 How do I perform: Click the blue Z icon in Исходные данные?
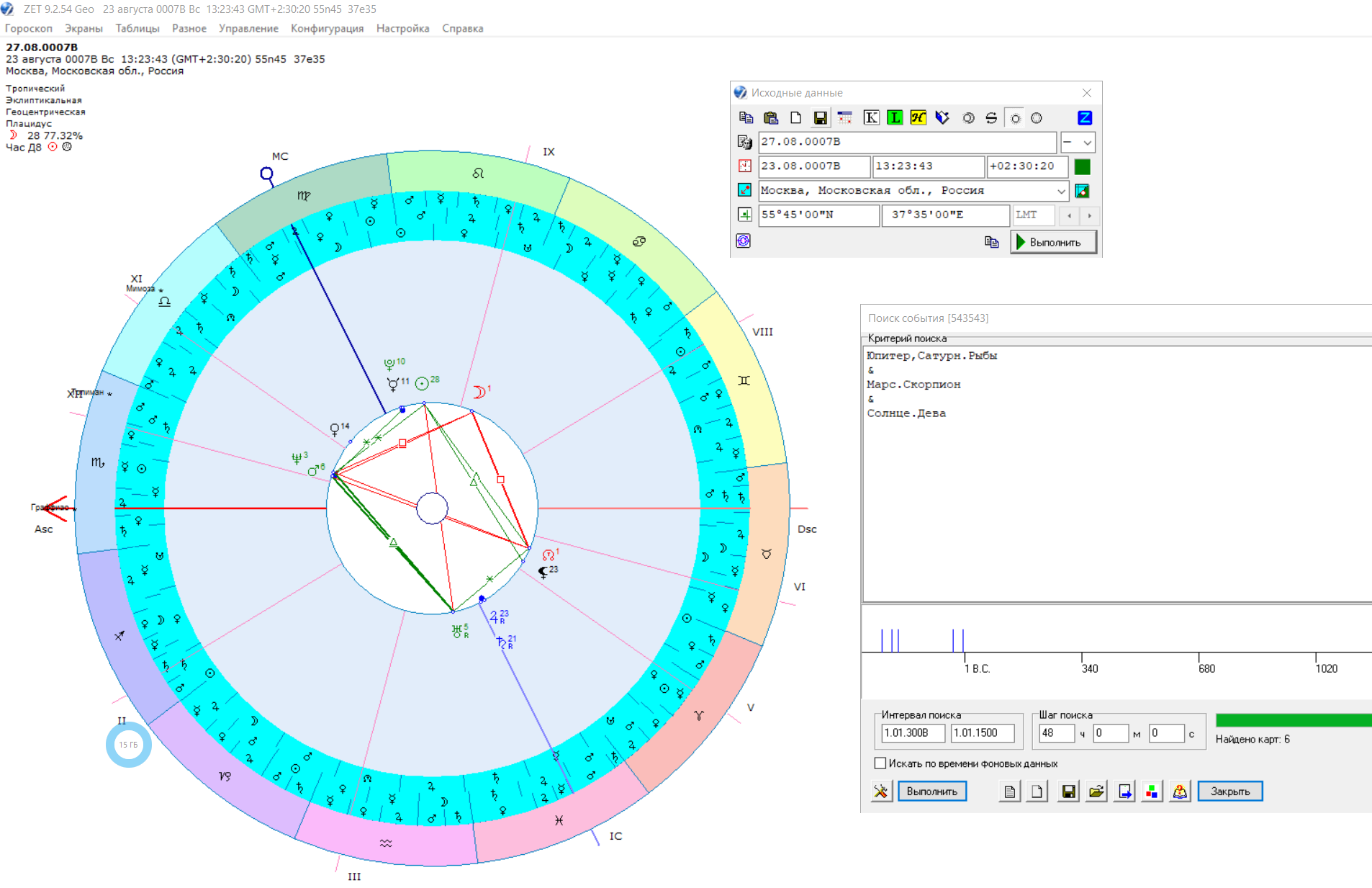click(1084, 118)
